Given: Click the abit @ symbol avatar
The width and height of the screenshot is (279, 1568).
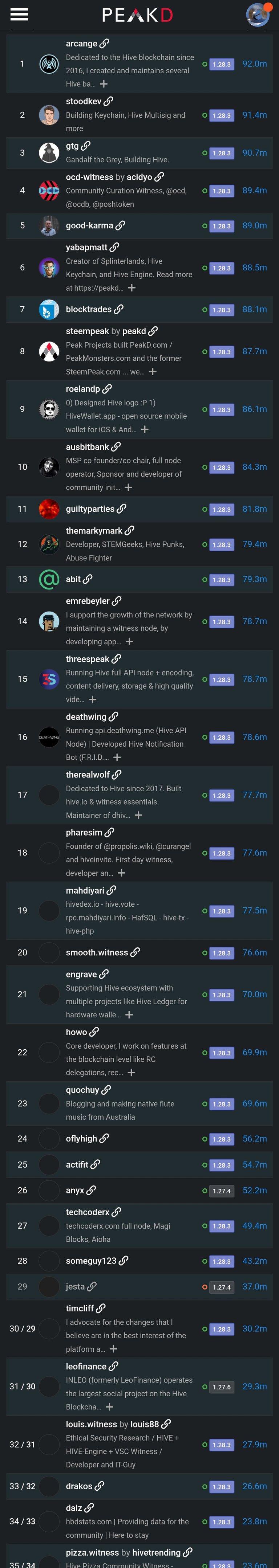Looking at the screenshot, I should pos(49,579).
